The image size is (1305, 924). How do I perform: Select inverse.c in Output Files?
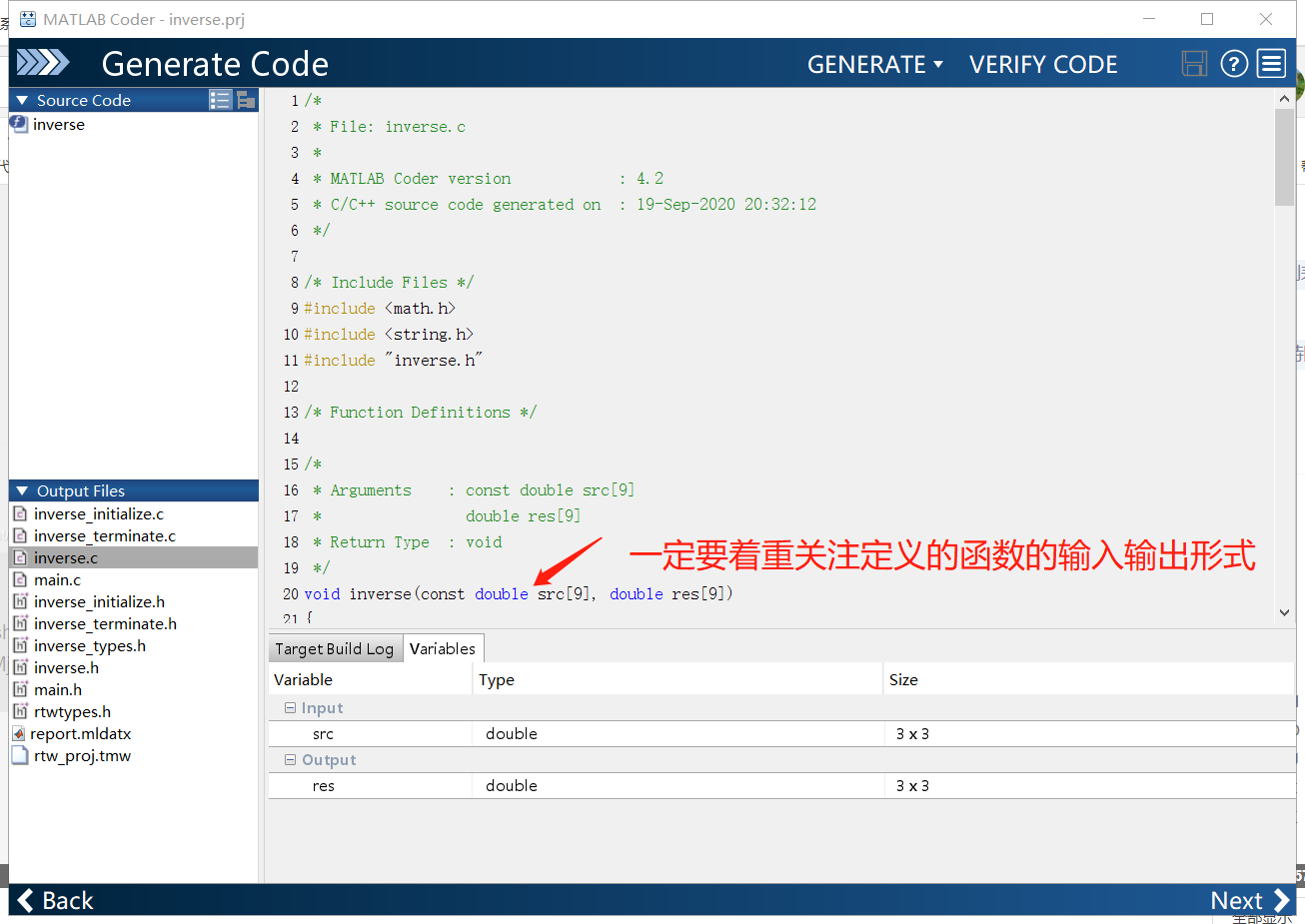tap(66, 557)
